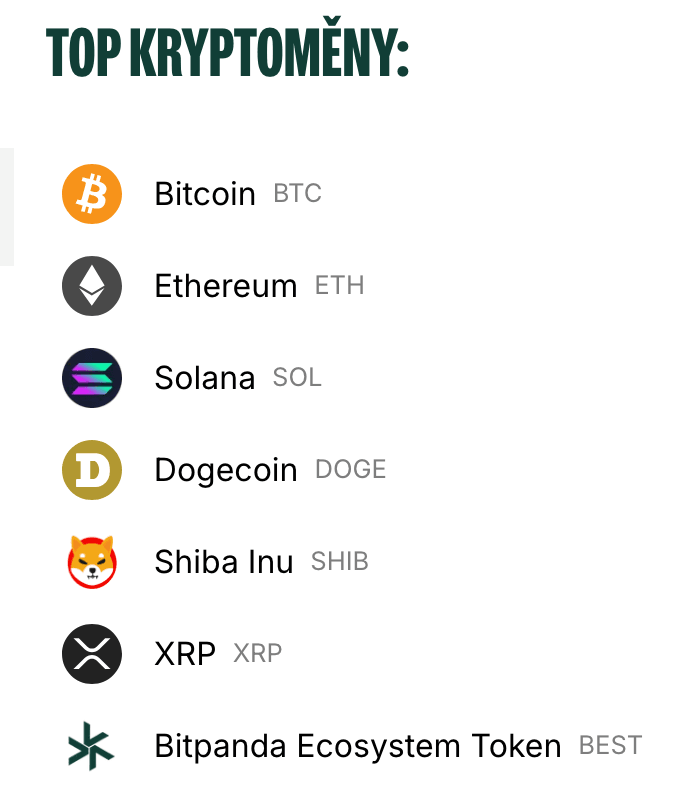
Task: Click the BTC ticker symbol
Action: (297, 194)
